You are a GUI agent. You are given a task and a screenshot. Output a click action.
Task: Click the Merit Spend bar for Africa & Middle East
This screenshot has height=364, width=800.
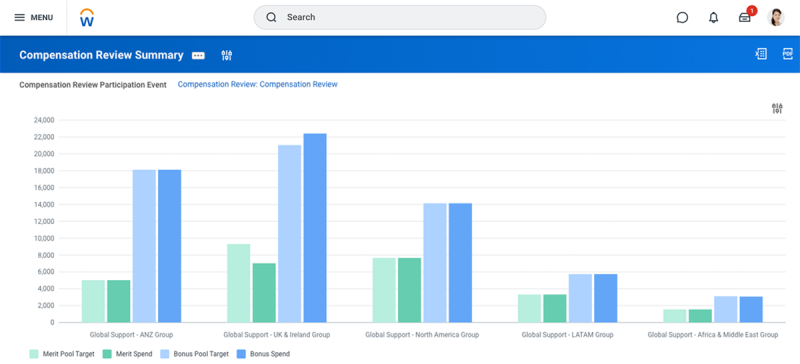[701, 316]
